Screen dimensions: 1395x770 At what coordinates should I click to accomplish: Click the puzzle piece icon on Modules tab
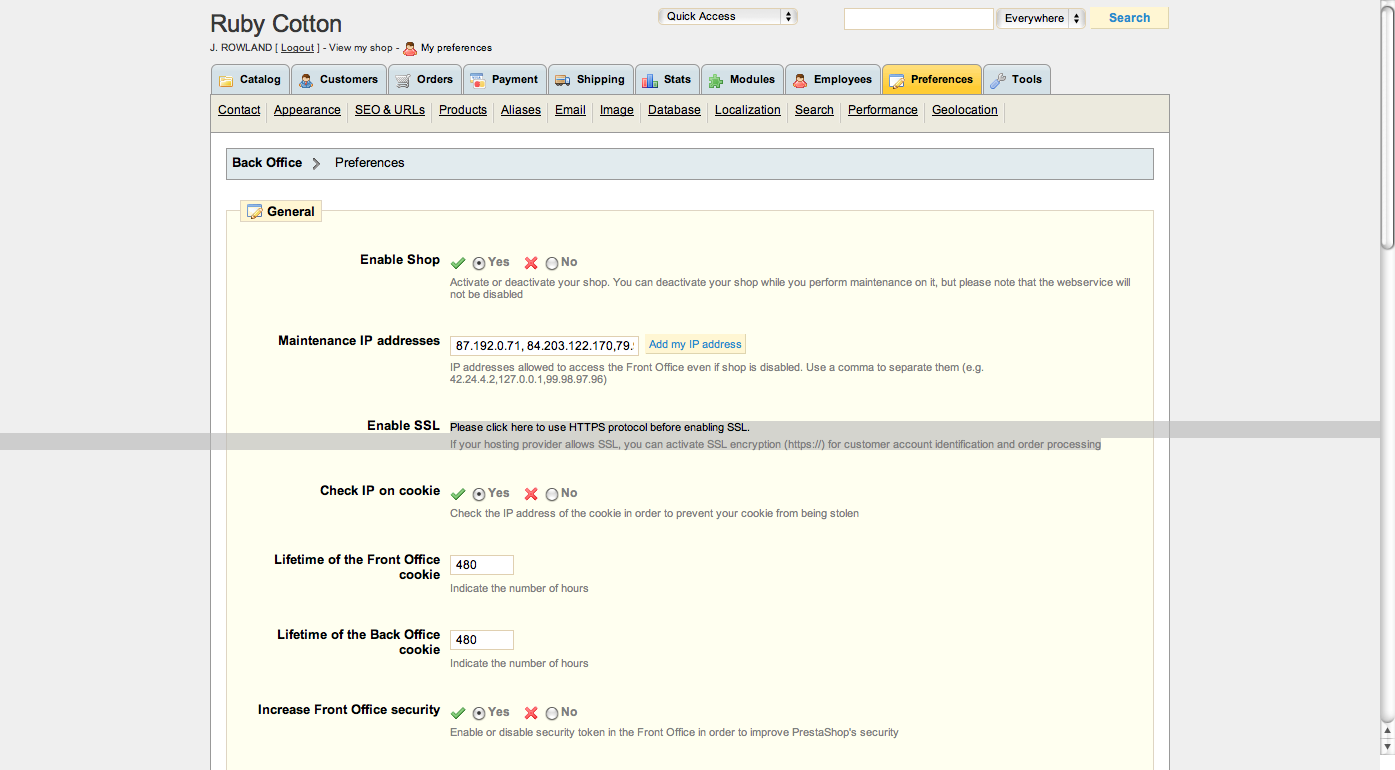tap(716, 80)
